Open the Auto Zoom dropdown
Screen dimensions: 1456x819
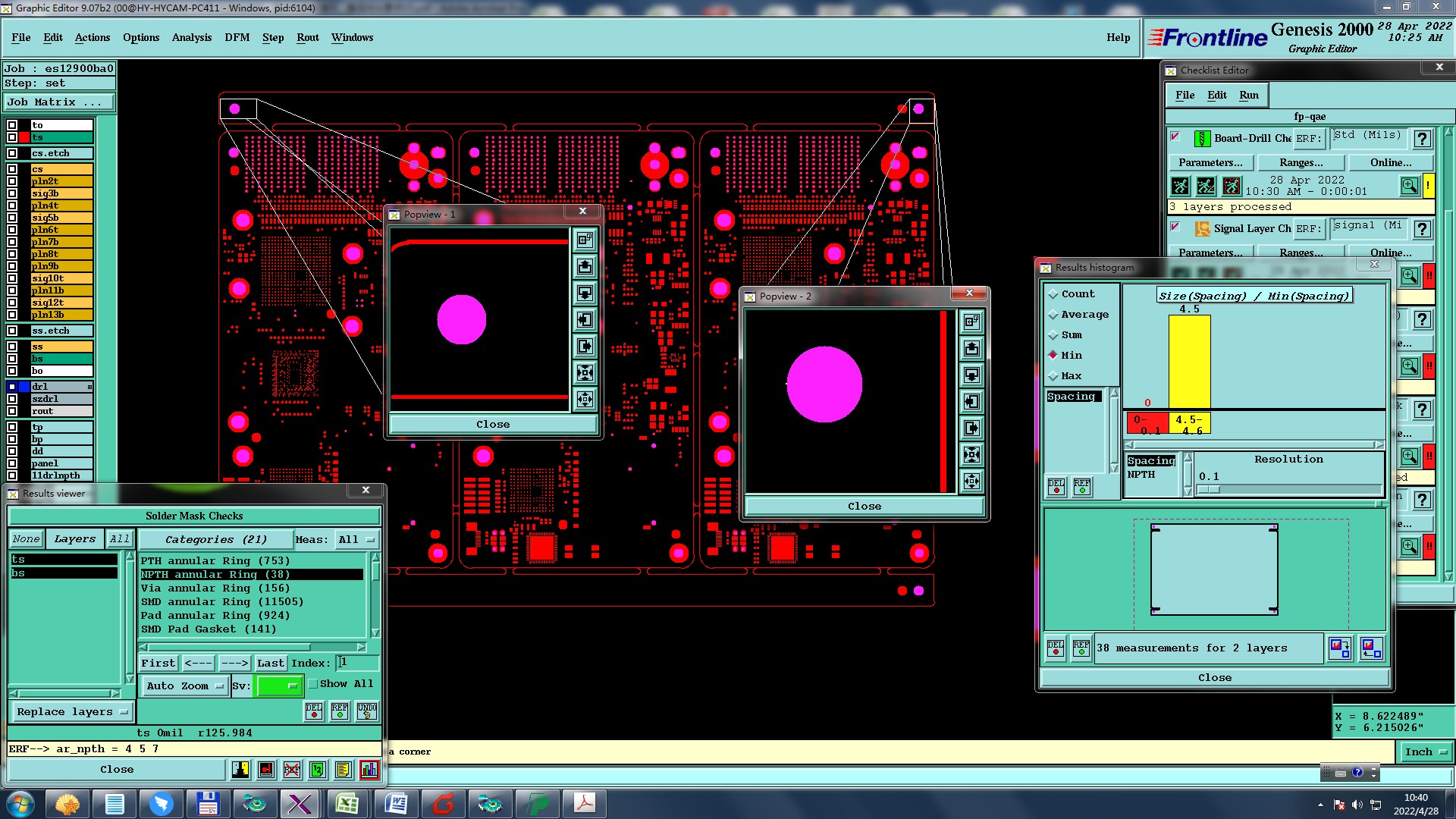[x=186, y=686]
